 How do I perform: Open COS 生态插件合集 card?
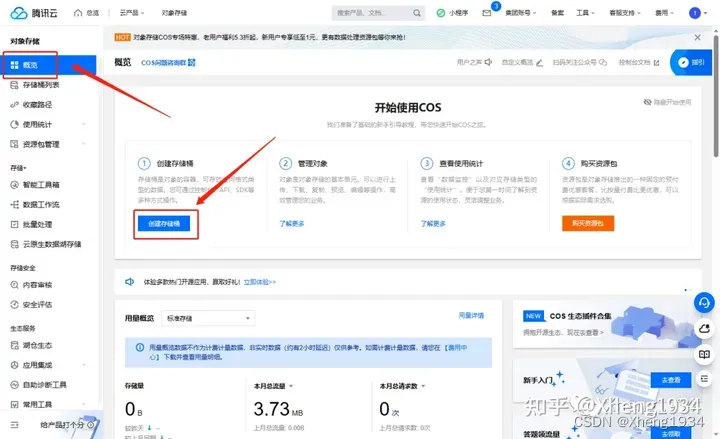coord(607,324)
